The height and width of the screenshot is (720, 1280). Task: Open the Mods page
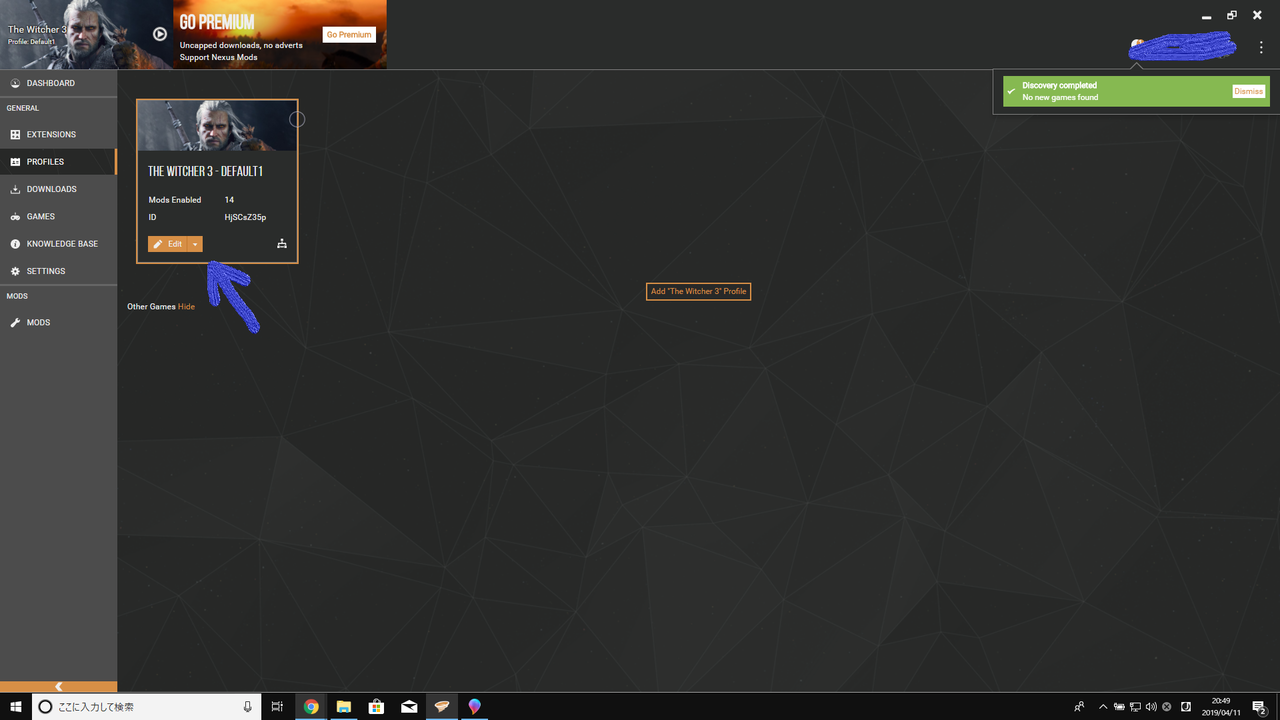tap(58, 322)
